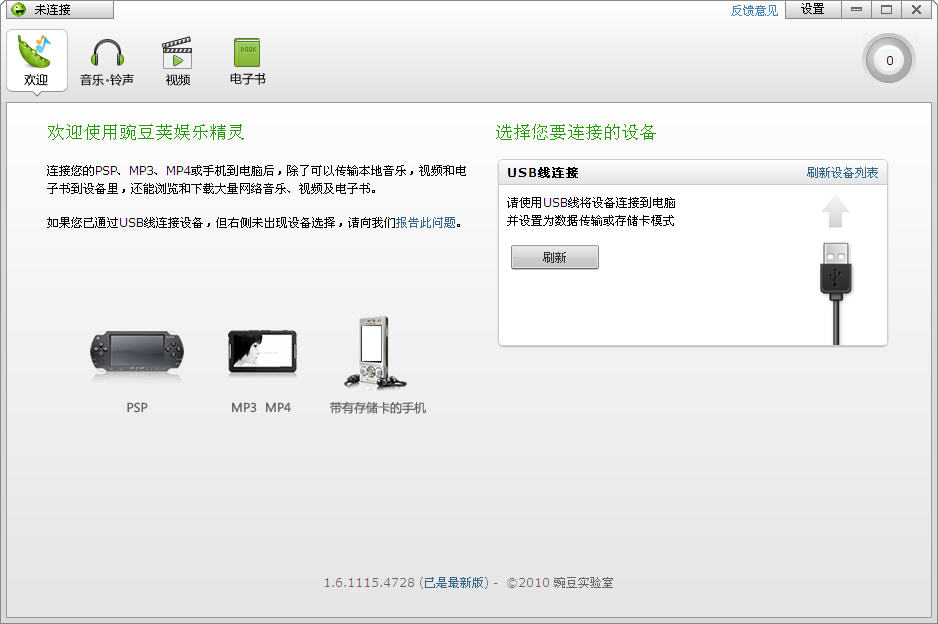Close the application window
The height and width of the screenshot is (624, 938).
(916, 10)
